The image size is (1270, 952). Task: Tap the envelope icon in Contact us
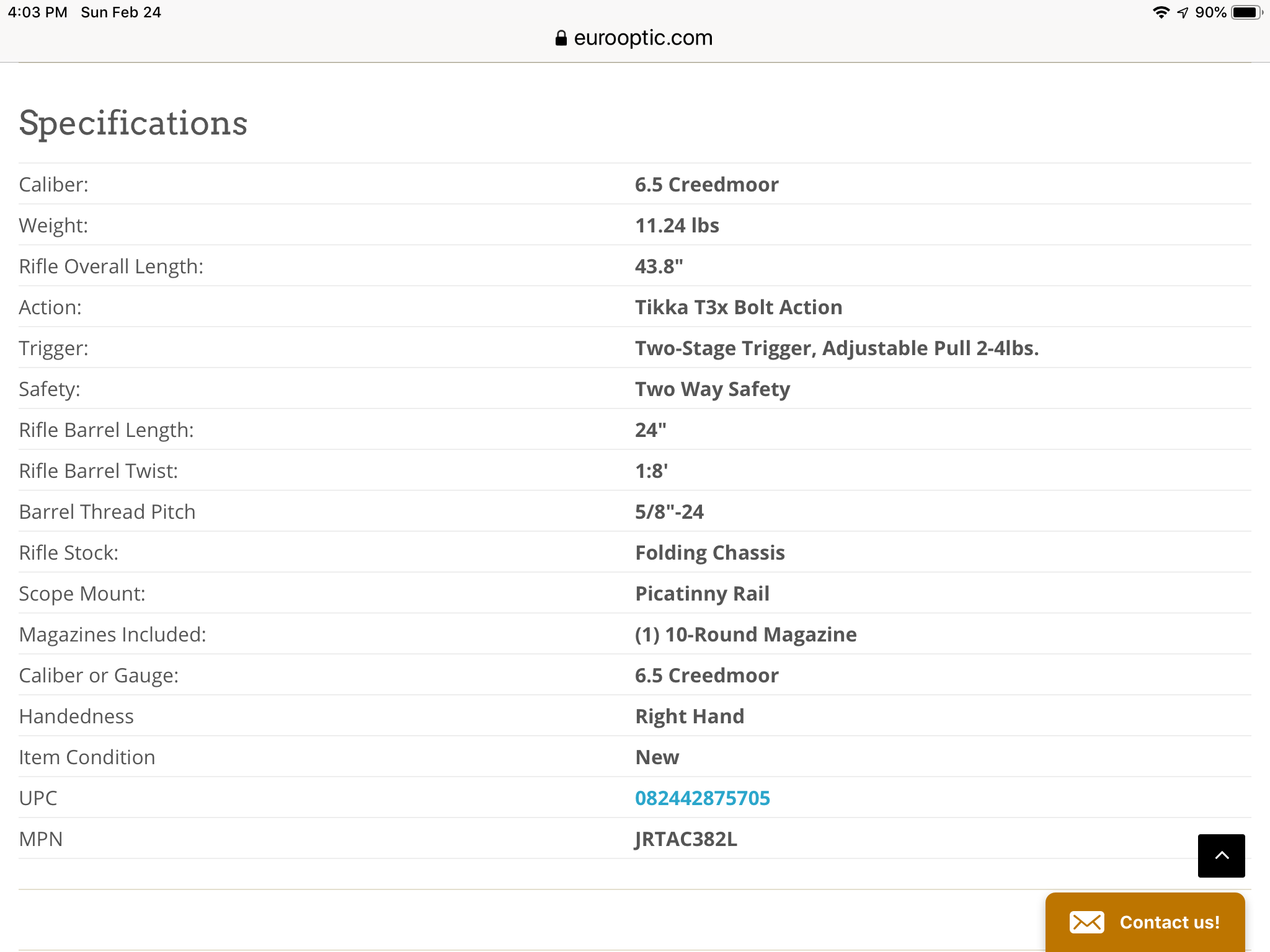[1086, 922]
